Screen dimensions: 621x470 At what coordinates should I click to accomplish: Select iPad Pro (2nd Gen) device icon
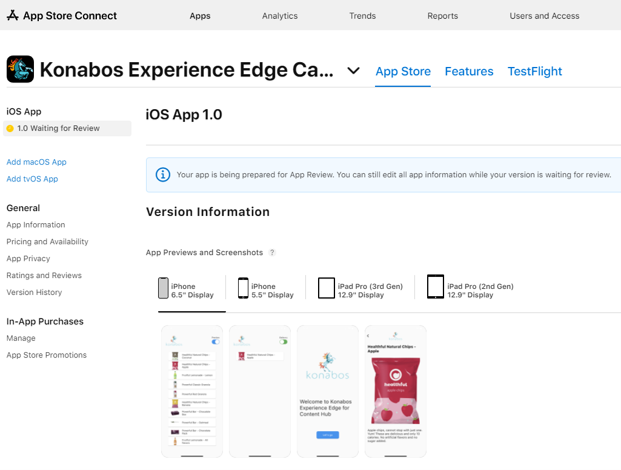pyautogui.click(x=435, y=287)
